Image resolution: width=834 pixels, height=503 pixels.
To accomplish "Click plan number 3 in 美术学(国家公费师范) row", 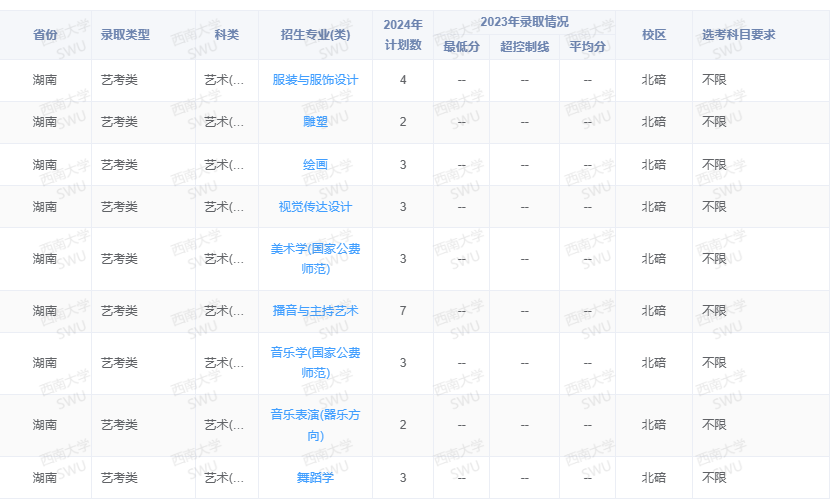I will (403, 259).
